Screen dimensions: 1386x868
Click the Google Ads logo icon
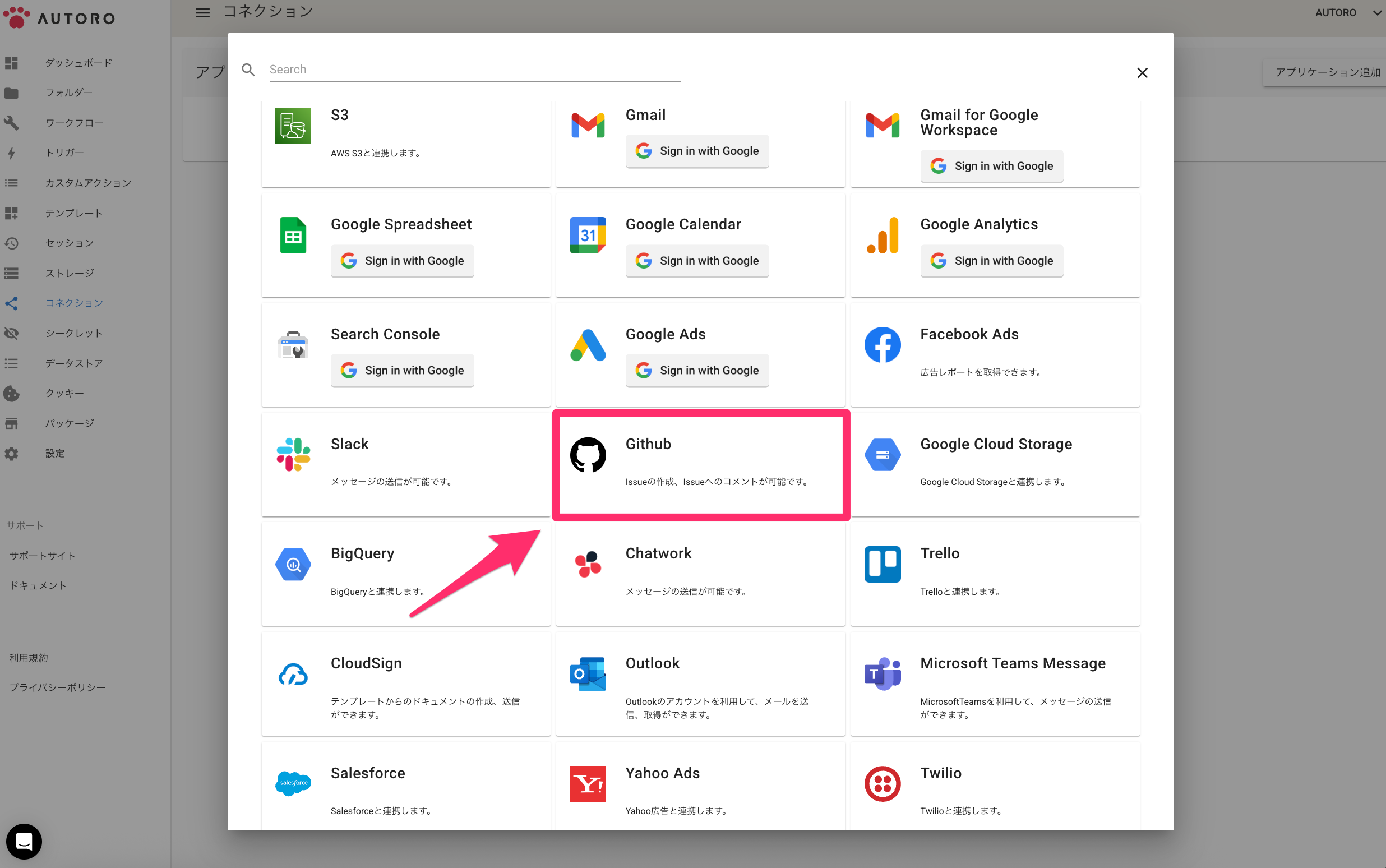[x=588, y=344]
